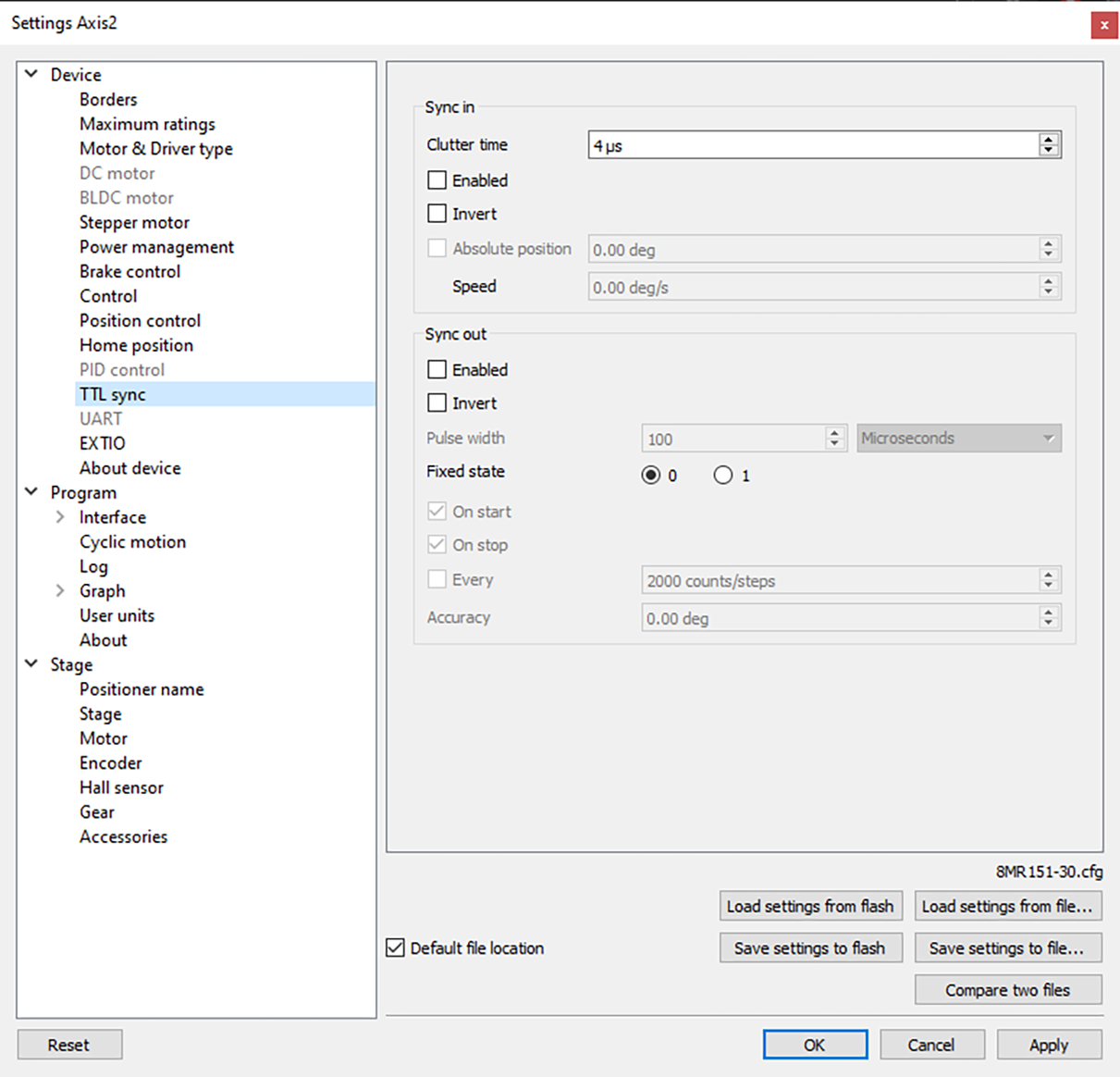Enable the Sync in checkbox

[x=437, y=180]
